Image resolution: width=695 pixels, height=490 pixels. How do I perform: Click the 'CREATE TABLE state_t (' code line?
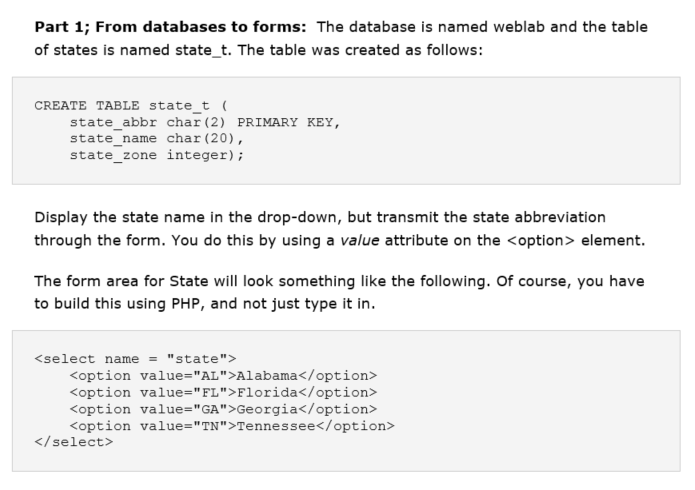click(x=131, y=106)
